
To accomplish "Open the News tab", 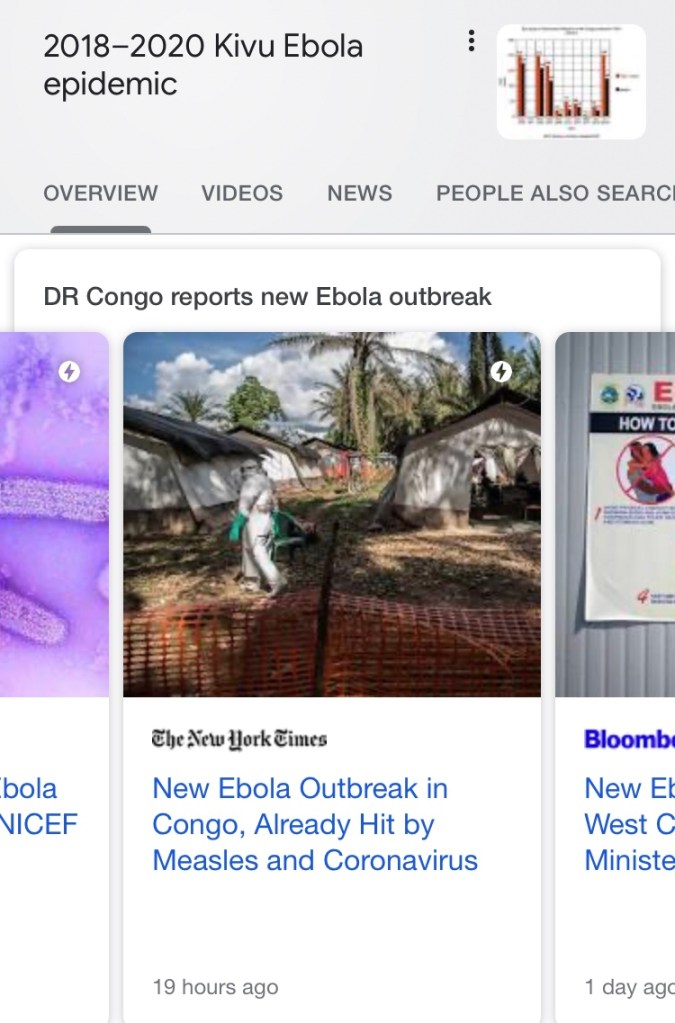I will coord(359,193).
